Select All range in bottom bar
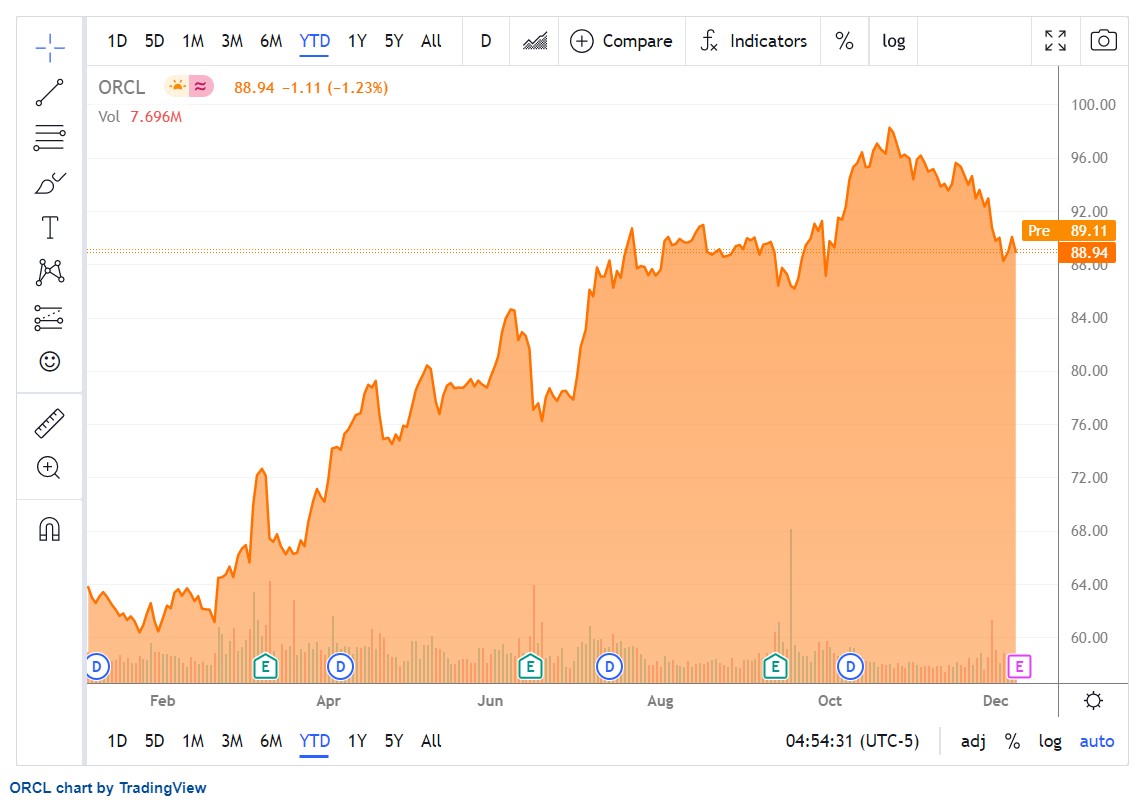This screenshot has width=1144, height=800. click(431, 741)
